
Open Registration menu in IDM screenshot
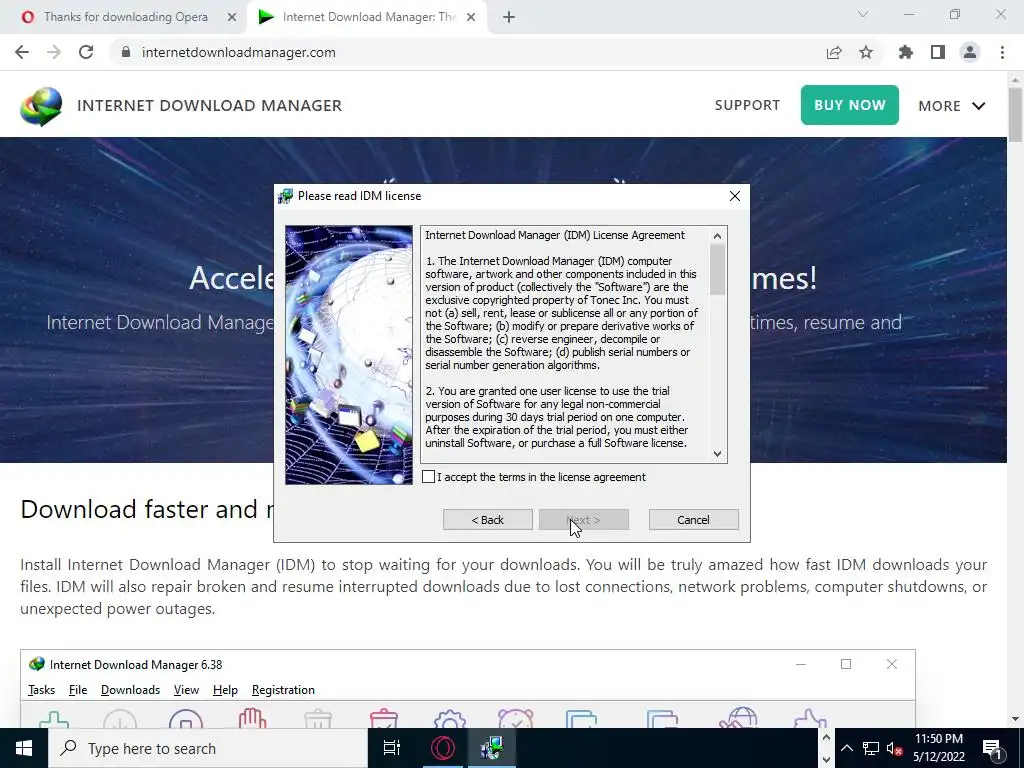point(283,690)
